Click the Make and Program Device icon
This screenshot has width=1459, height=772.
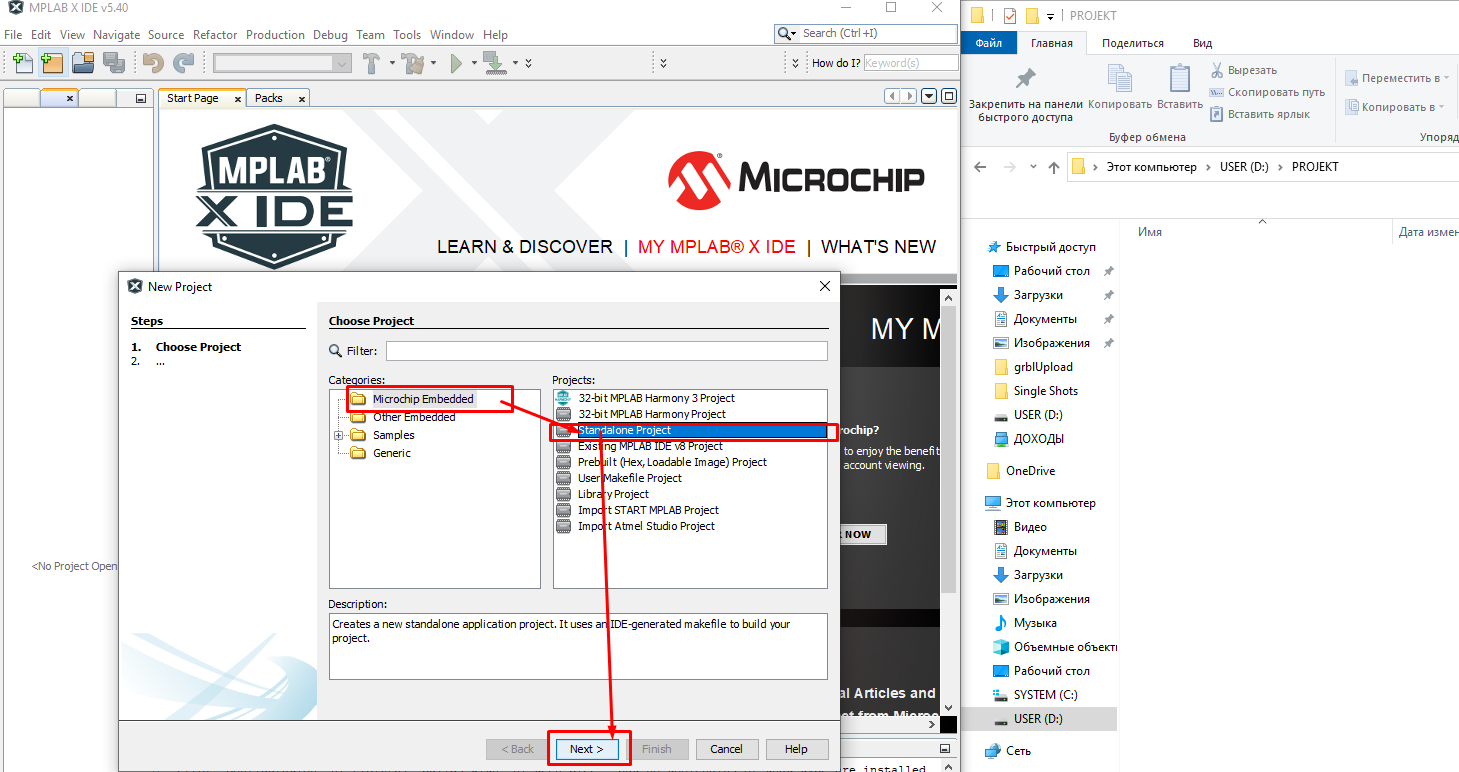point(495,63)
